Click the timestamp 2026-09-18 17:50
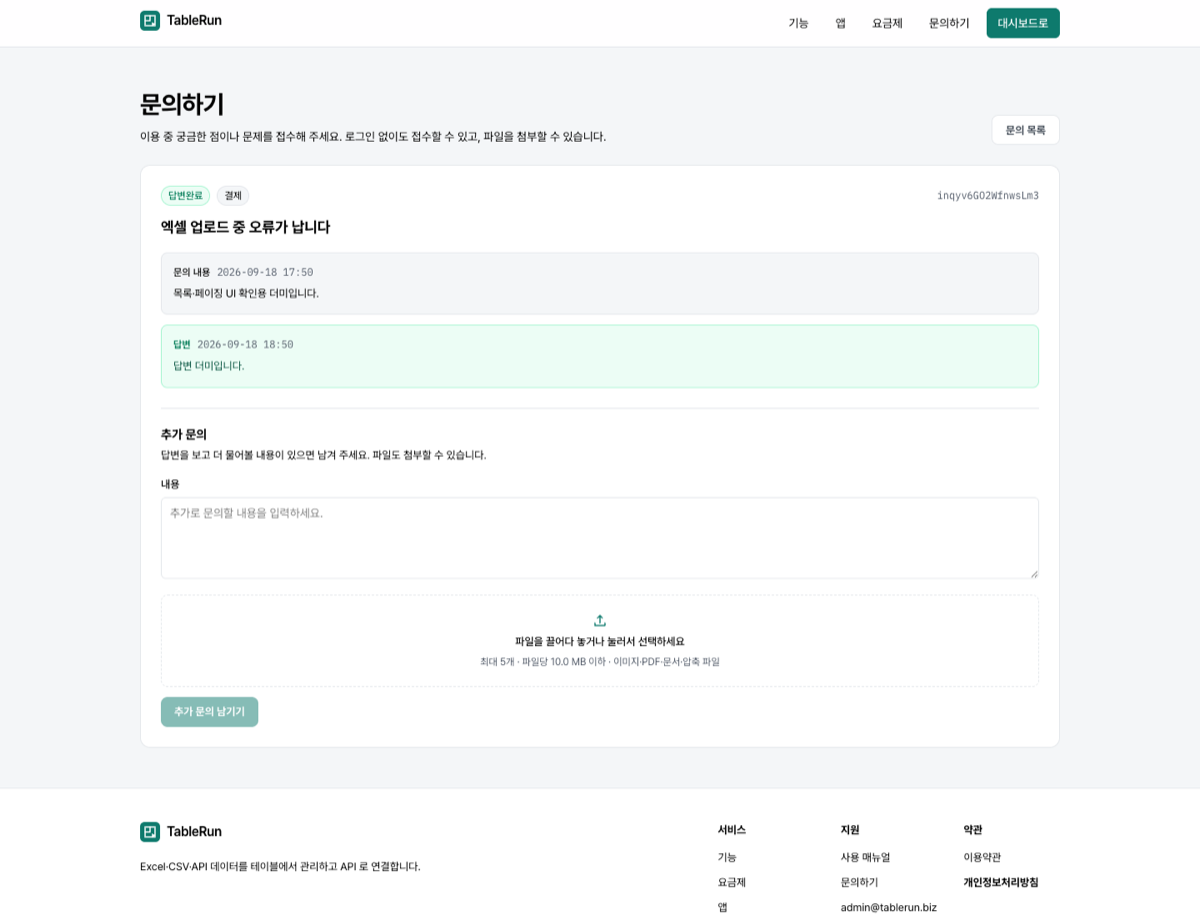 pyautogui.click(x=265, y=272)
